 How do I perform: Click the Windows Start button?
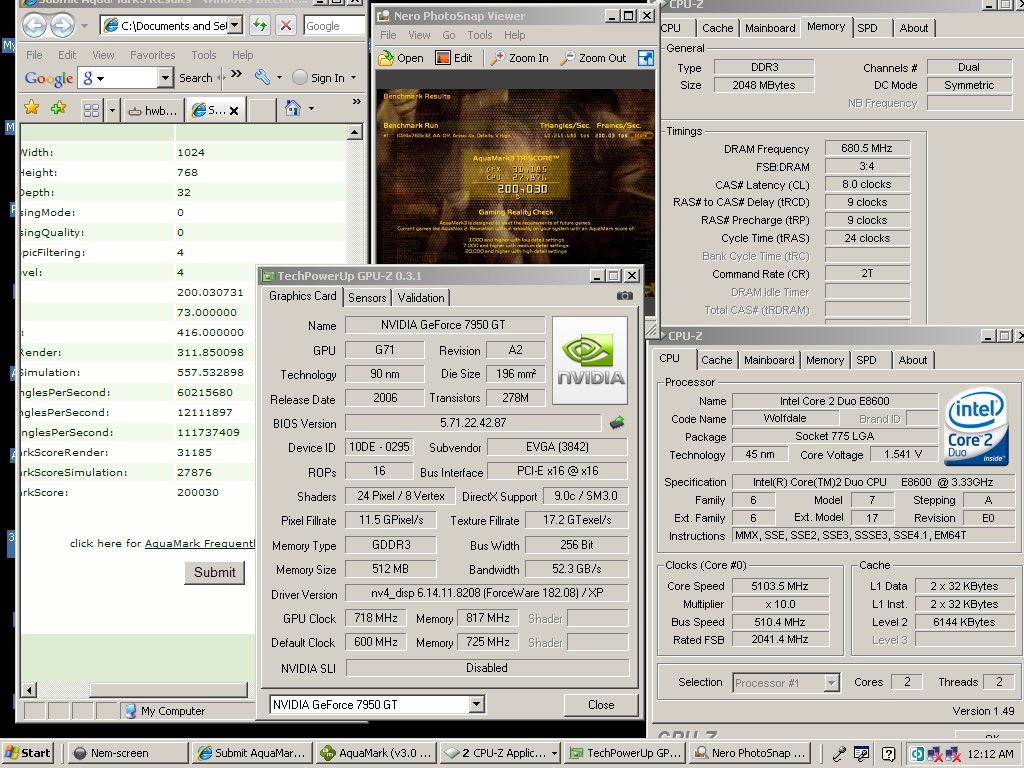pos(26,753)
